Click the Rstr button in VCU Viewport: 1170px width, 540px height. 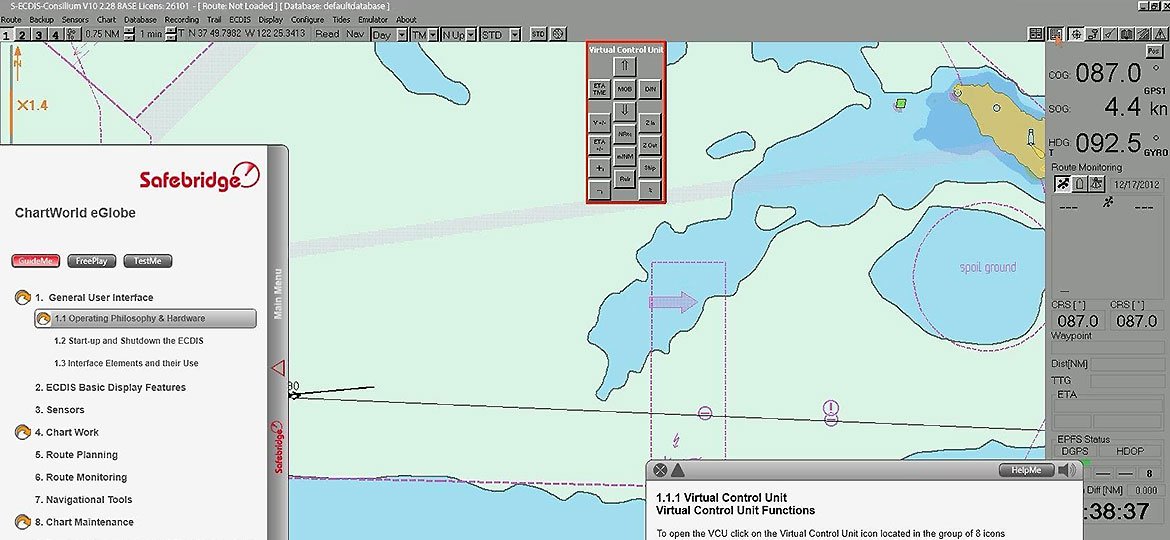625,179
